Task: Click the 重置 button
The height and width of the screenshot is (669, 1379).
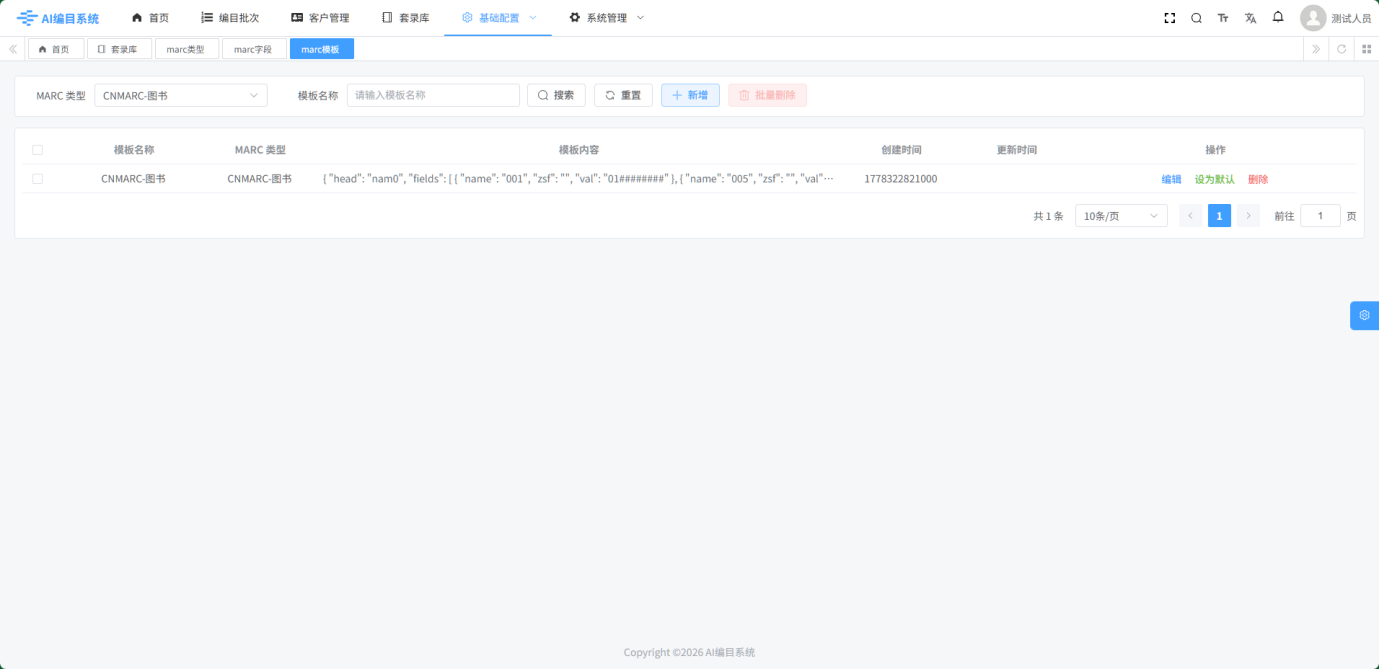Action: 623,95
